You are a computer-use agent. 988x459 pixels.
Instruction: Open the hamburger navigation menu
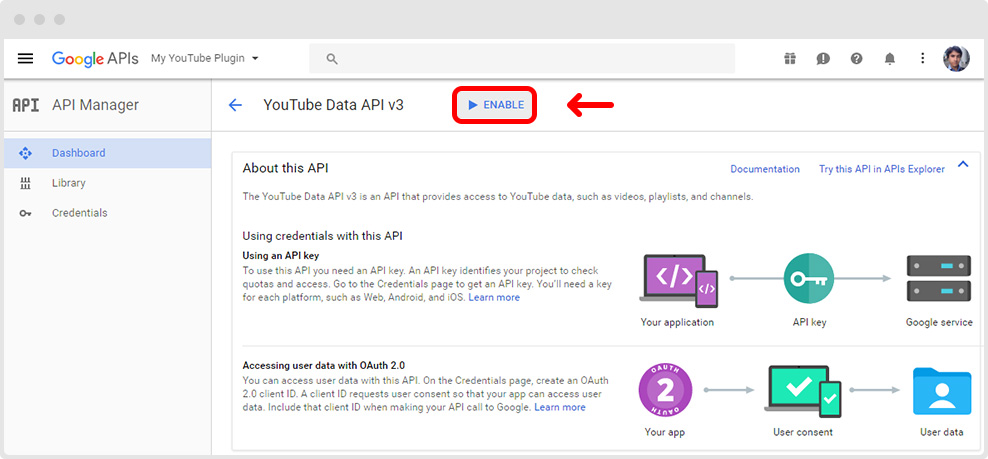point(25,59)
